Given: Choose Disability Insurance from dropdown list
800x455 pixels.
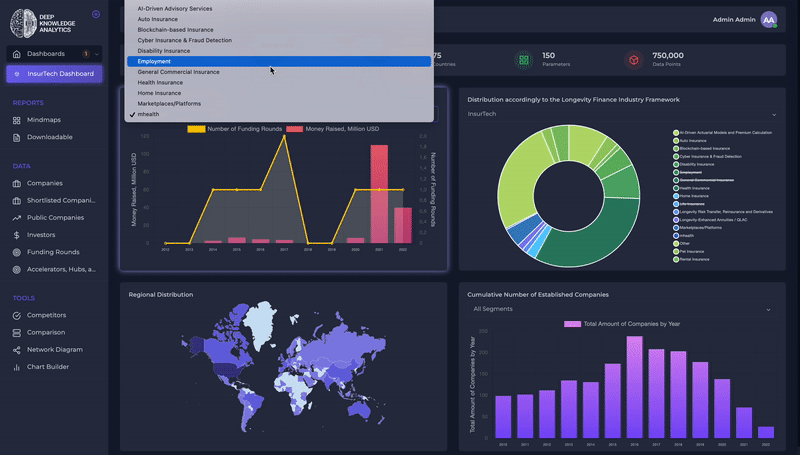Looking at the screenshot, I should pyautogui.click(x=279, y=51).
